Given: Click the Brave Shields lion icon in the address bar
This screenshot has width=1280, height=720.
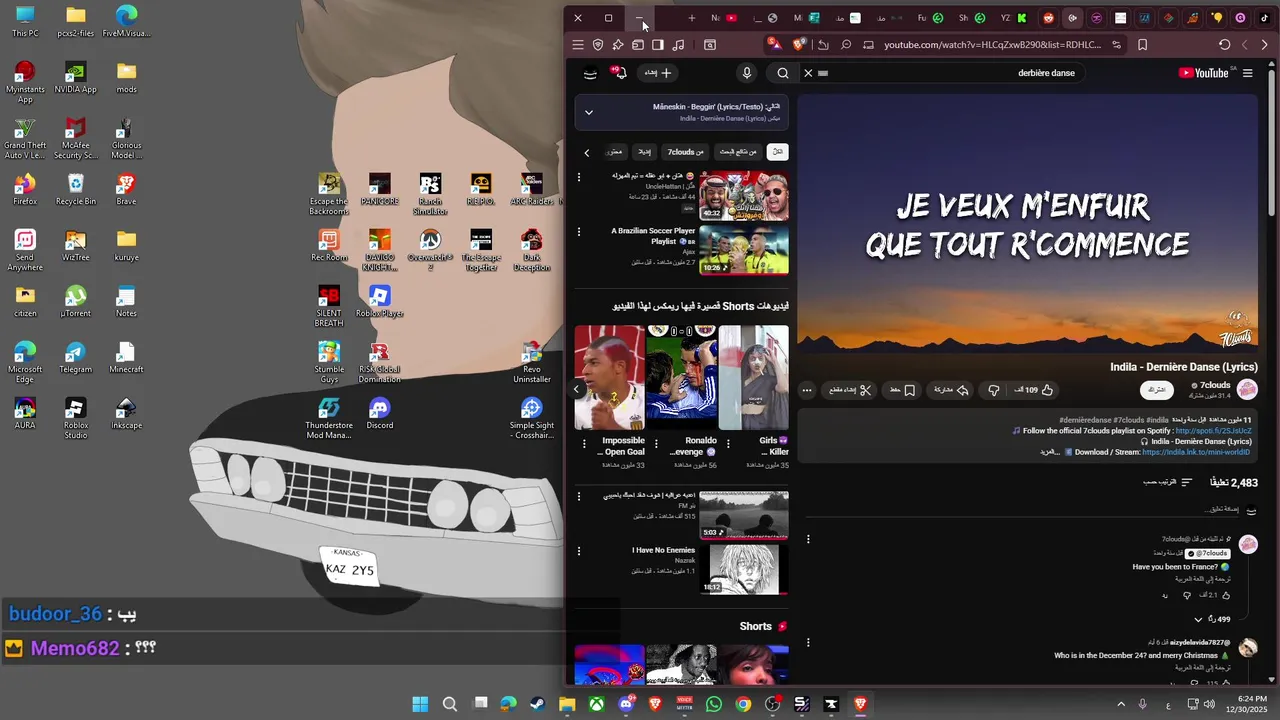Looking at the screenshot, I should coord(798,44).
